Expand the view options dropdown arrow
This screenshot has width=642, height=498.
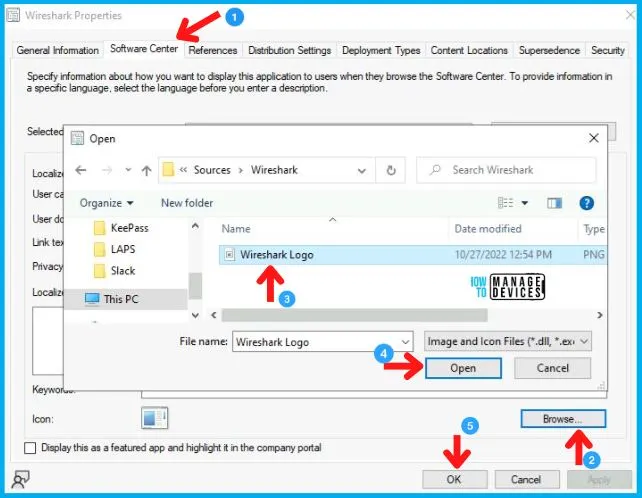[524, 203]
